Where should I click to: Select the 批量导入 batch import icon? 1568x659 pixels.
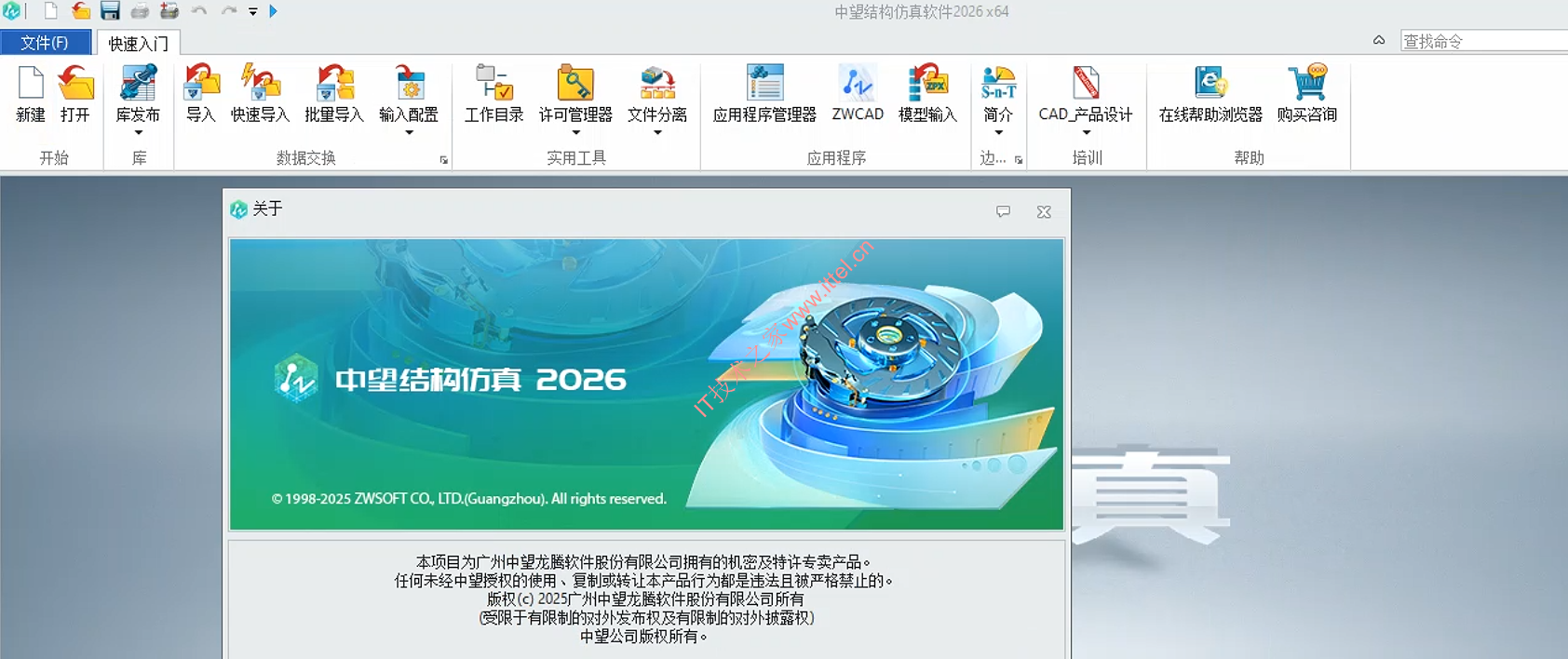(x=333, y=84)
